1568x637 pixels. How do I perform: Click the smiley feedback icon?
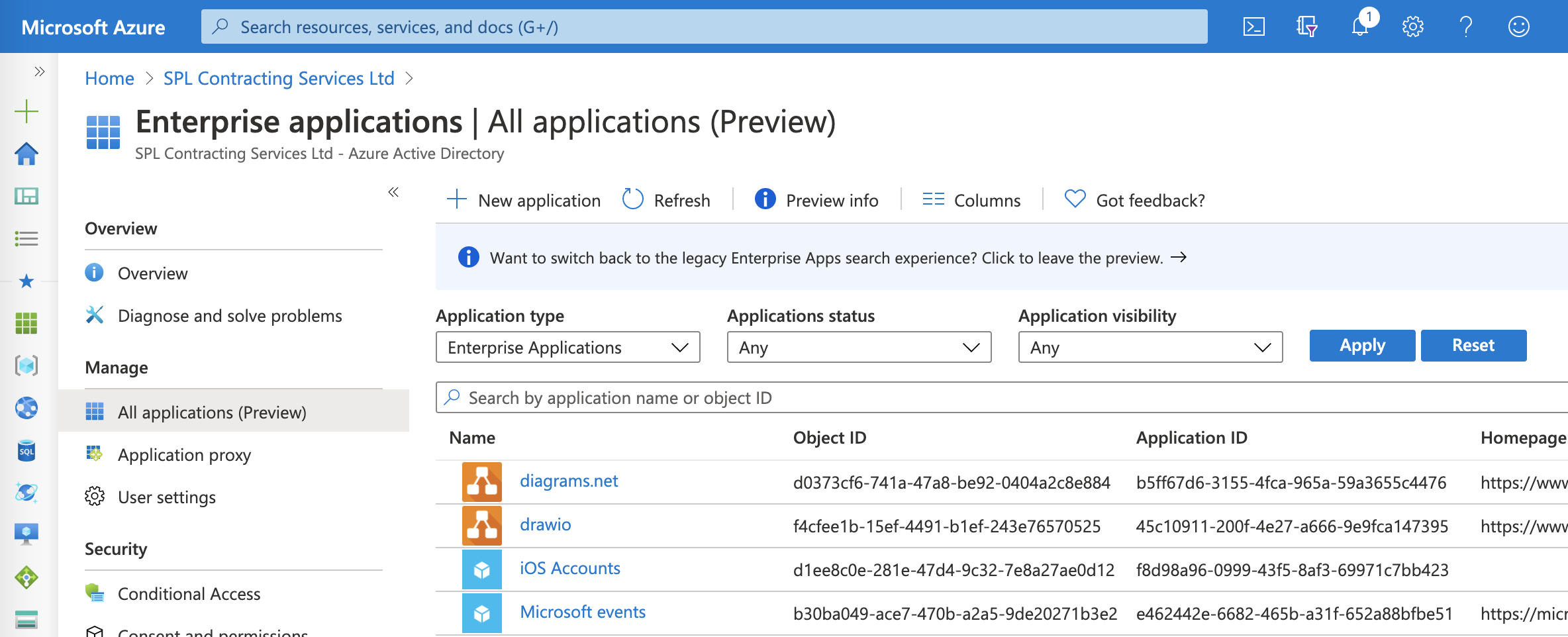[x=1519, y=26]
